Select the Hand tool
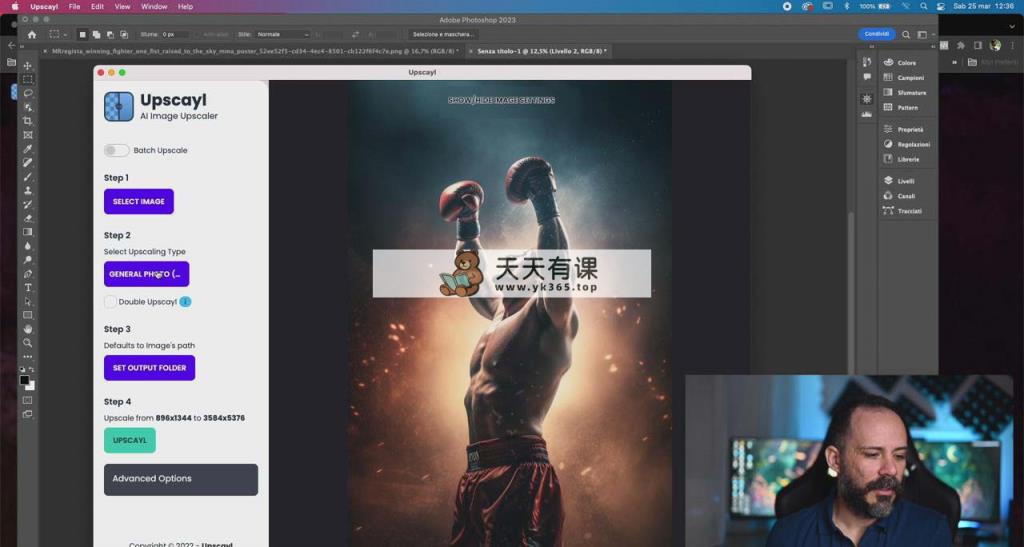The image size is (1024, 547). click(27, 329)
